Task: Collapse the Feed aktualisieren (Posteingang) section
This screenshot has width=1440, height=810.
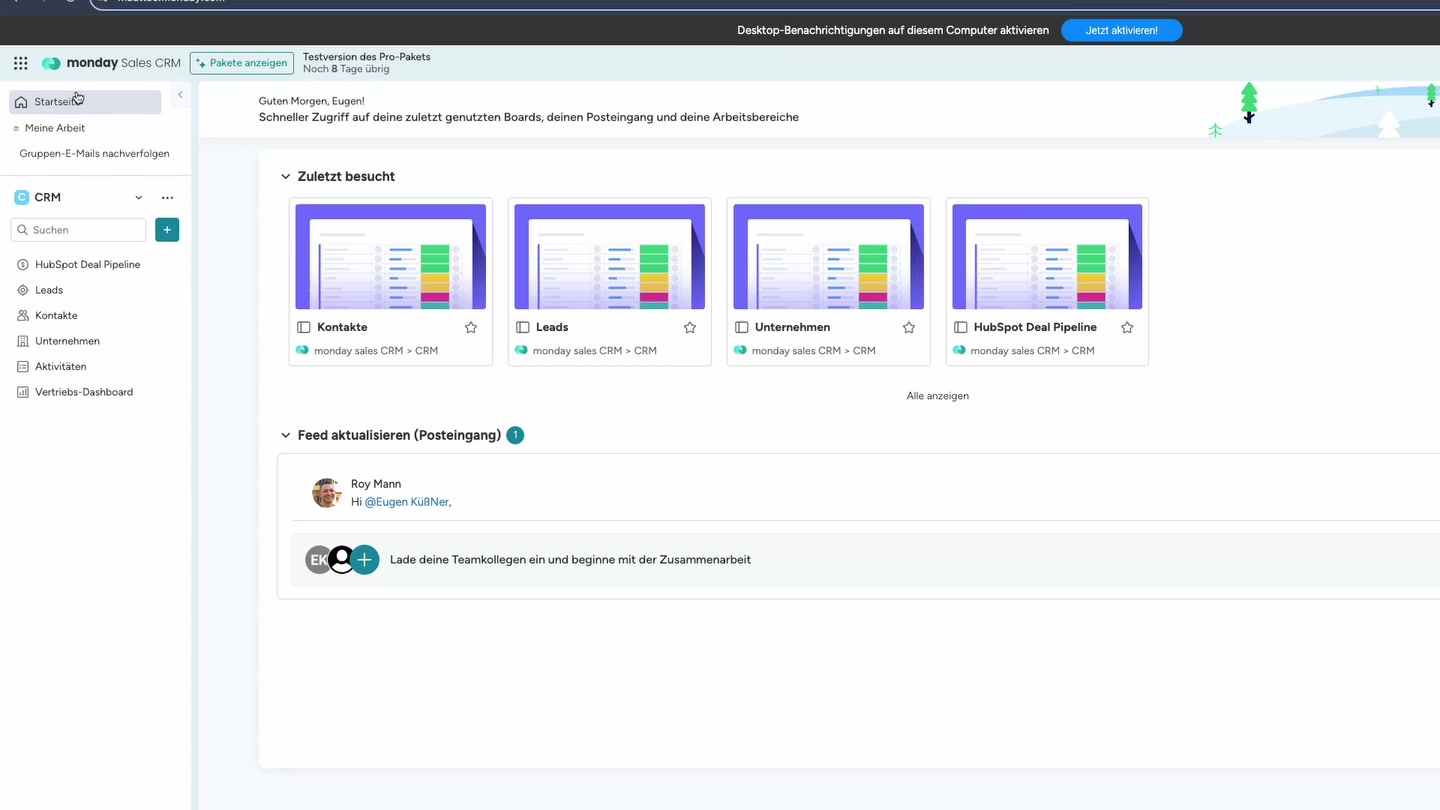Action: coord(285,435)
